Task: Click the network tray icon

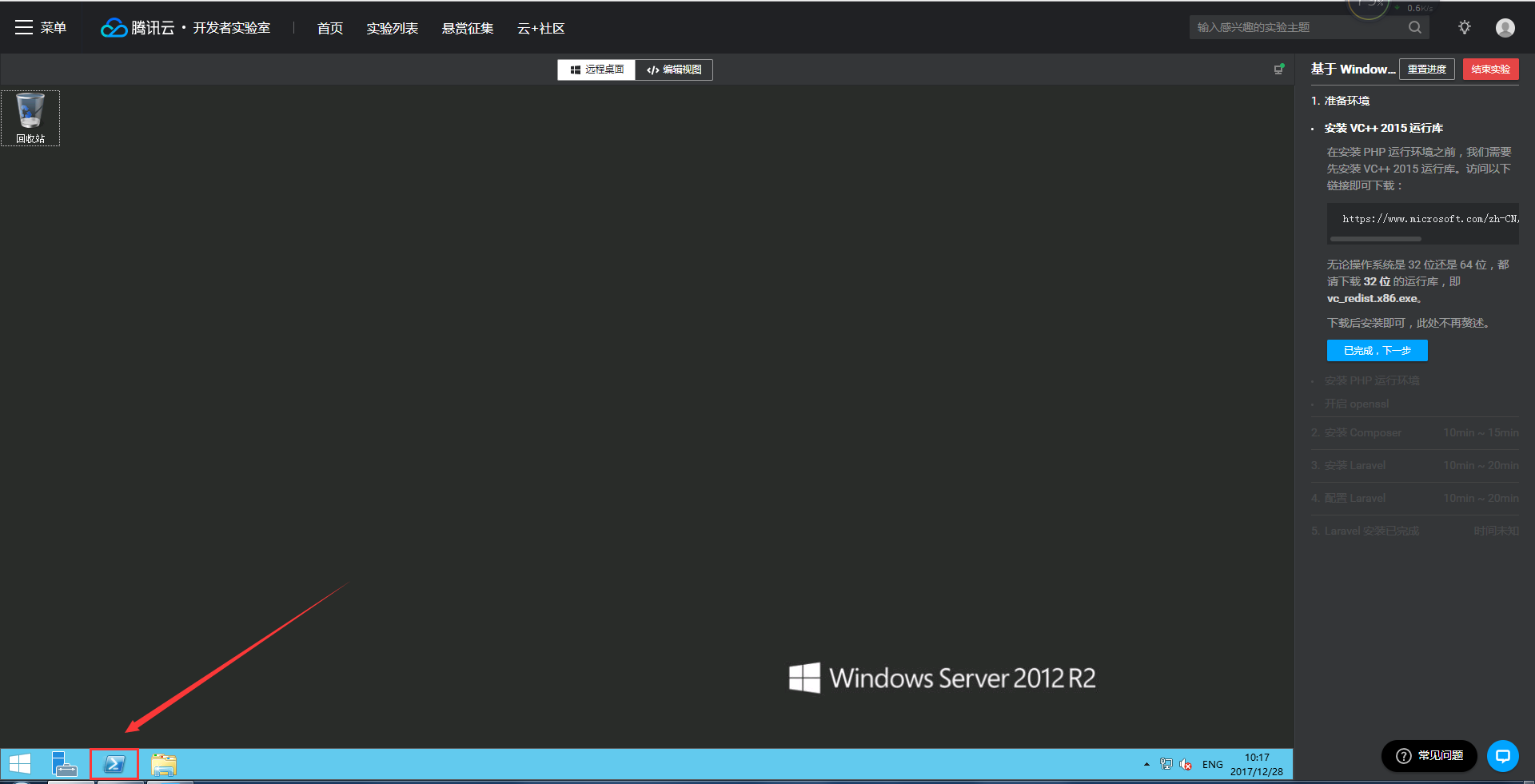Action: click(x=1166, y=765)
